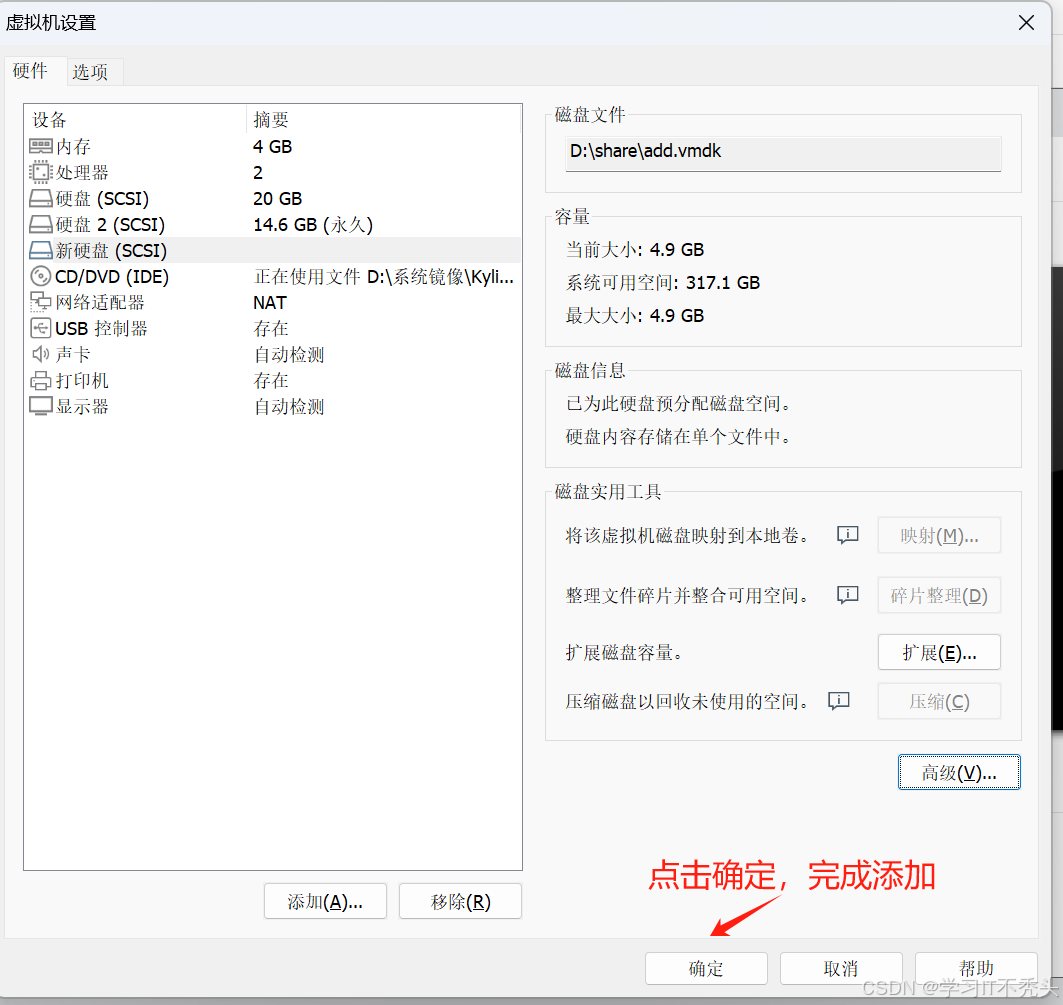The width and height of the screenshot is (1063, 1005).
Task: Click the 取消 button
Action: tap(841, 968)
